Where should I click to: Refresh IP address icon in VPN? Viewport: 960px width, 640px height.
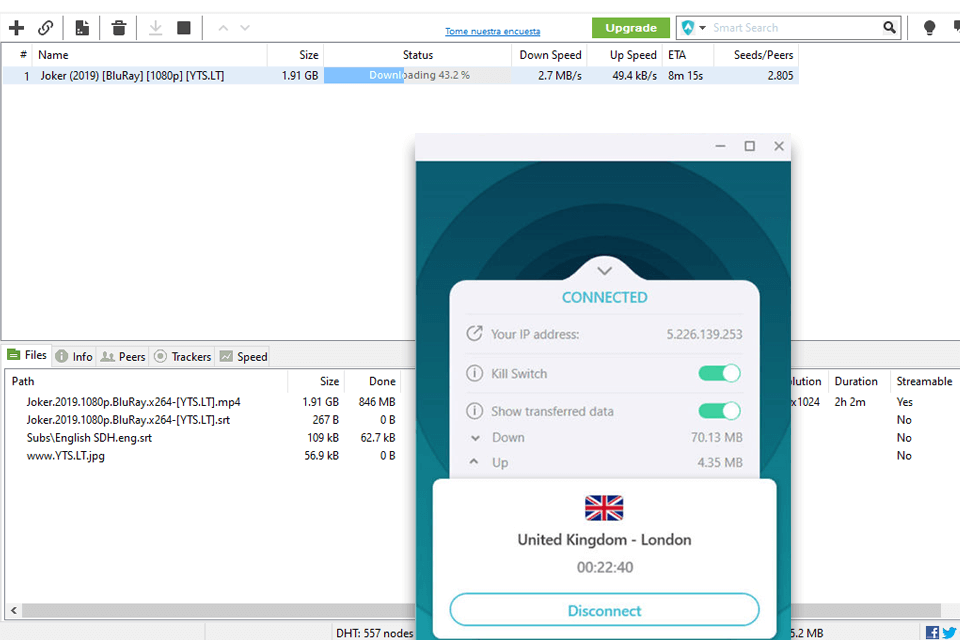474,333
